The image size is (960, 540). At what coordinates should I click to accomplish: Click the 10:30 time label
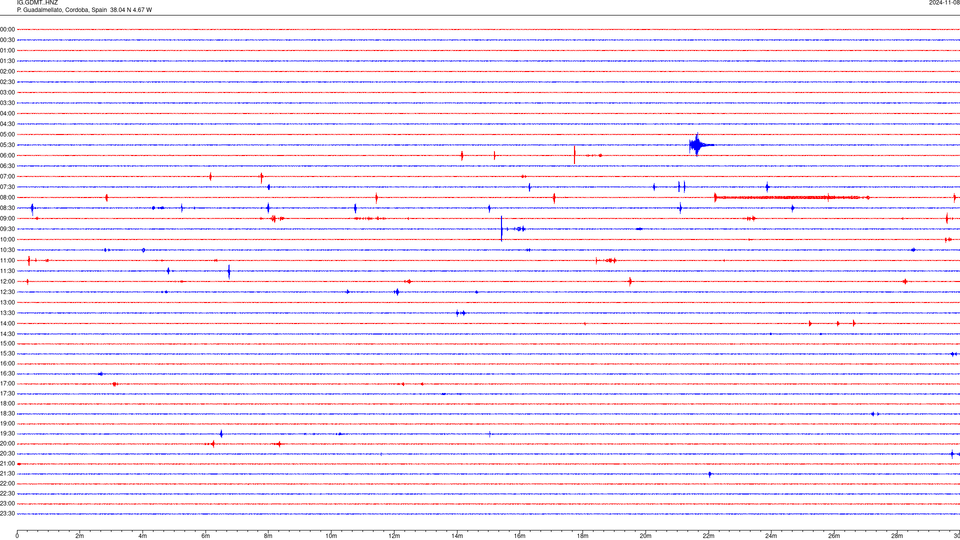pyautogui.click(x=7, y=250)
